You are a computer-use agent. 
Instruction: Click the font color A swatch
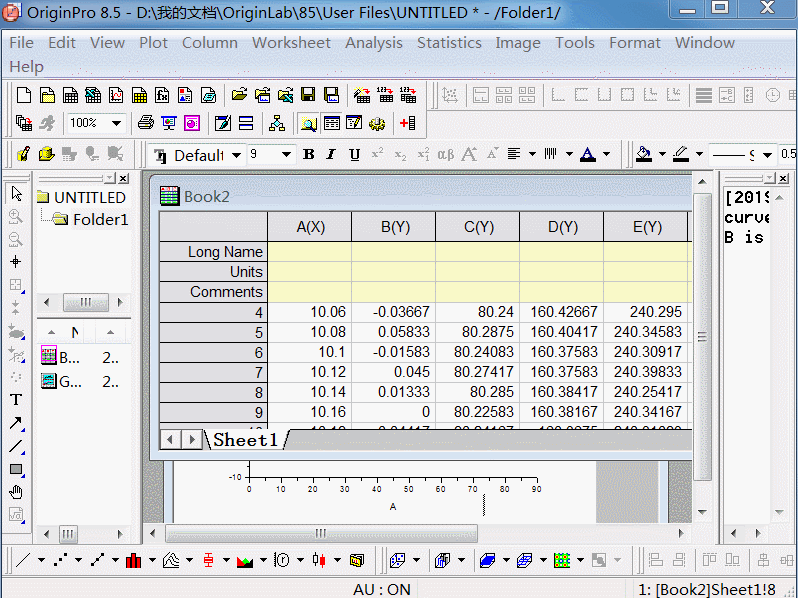[x=587, y=155]
